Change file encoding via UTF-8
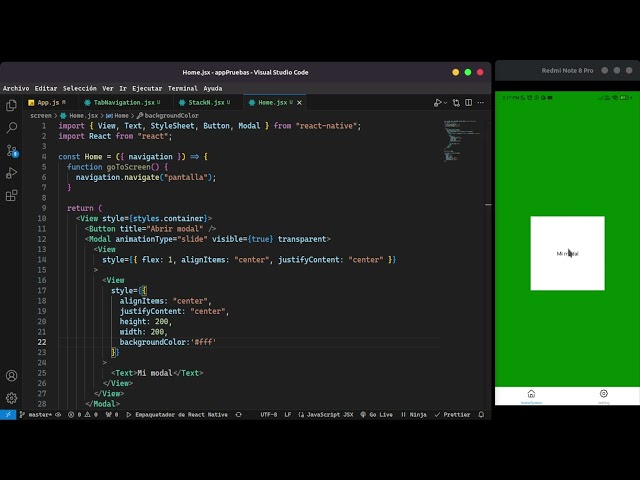This screenshot has height=480, width=640. click(x=269, y=415)
